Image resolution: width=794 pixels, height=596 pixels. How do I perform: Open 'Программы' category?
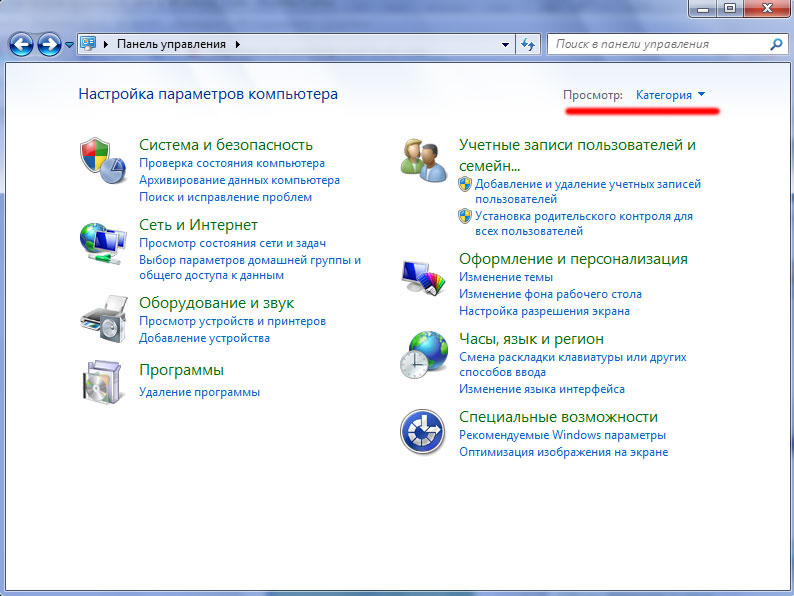(181, 370)
